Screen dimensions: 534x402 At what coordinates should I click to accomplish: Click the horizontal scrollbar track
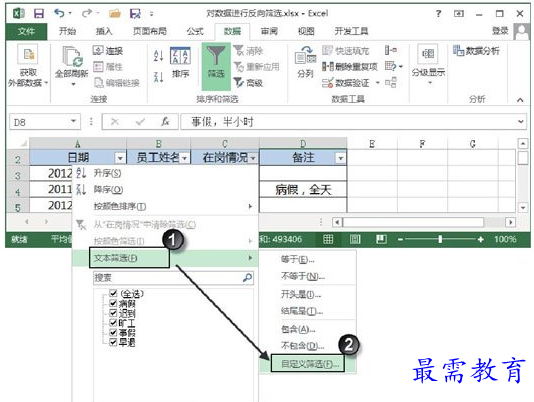(424, 222)
